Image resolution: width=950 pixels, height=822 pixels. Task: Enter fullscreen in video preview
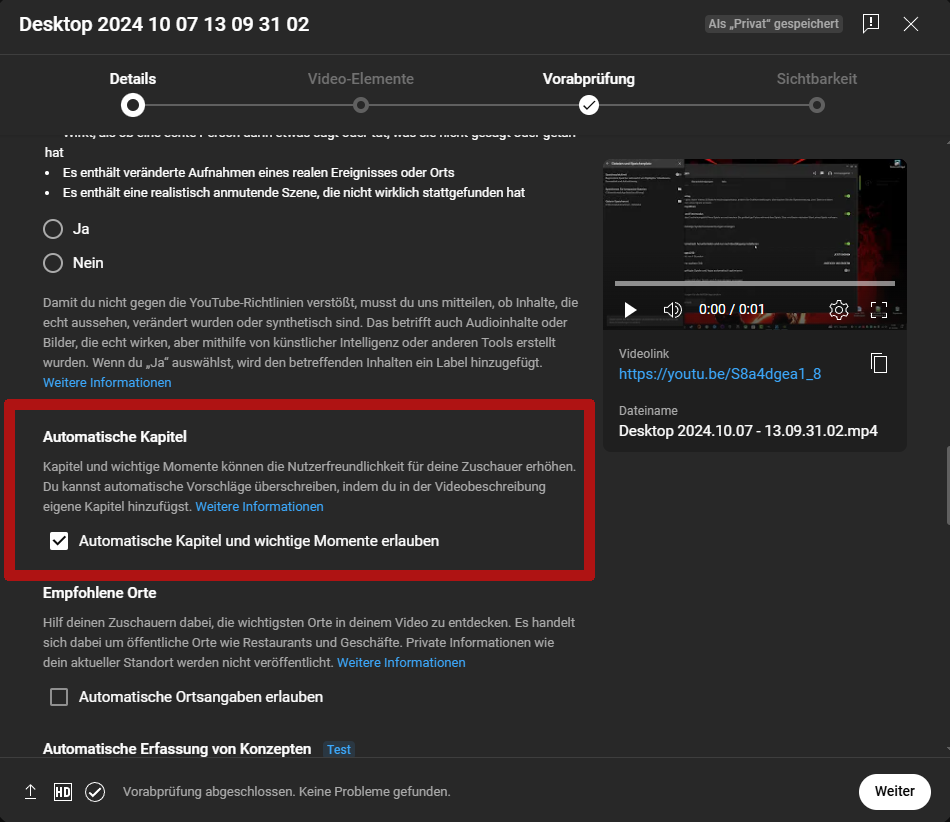[x=879, y=310]
